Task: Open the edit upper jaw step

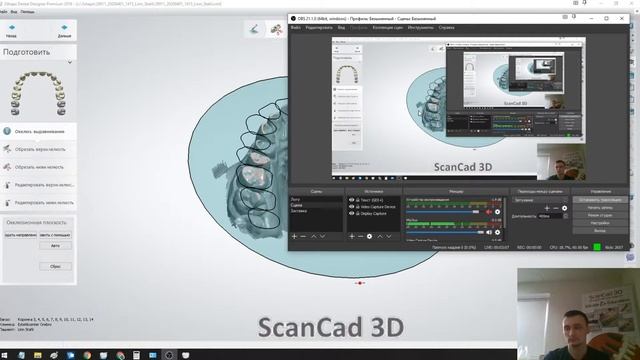Action: coord(38,185)
